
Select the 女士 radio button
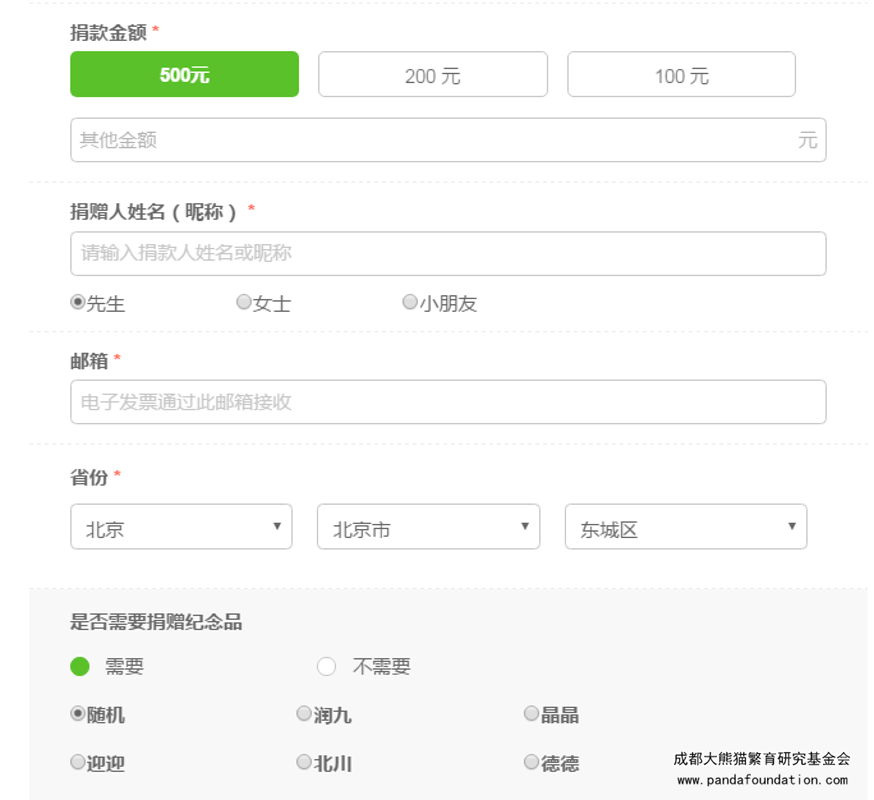pos(244,302)
